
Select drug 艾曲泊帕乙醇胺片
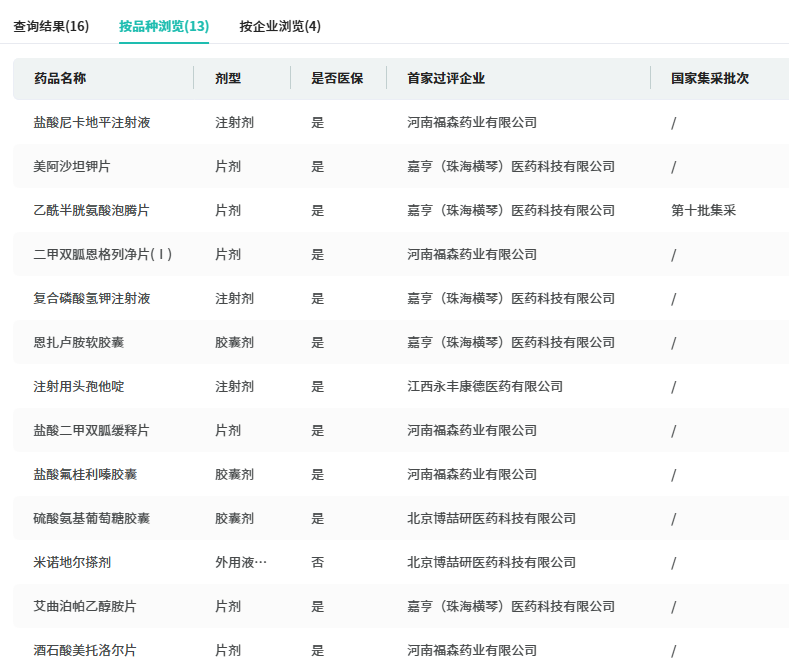(x=85, y=607)
